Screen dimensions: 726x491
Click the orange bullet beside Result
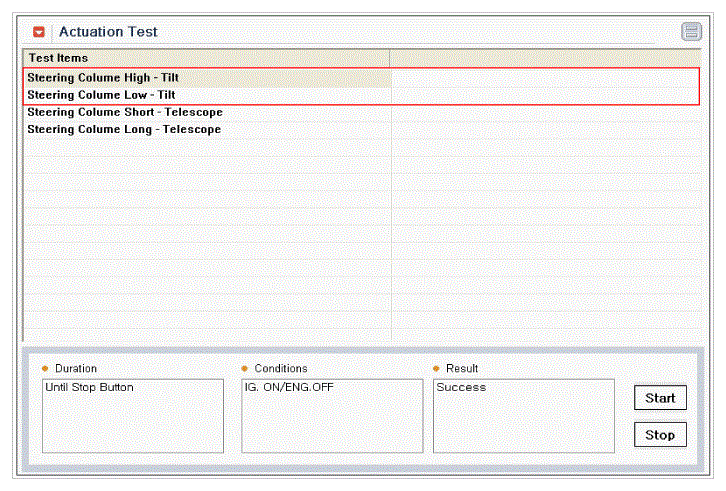436,369
